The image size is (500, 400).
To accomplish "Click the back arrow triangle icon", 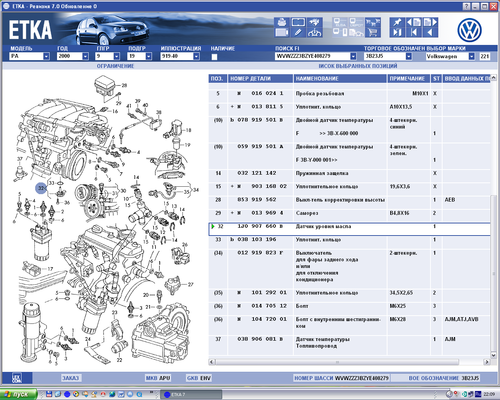I will point(430,32).
